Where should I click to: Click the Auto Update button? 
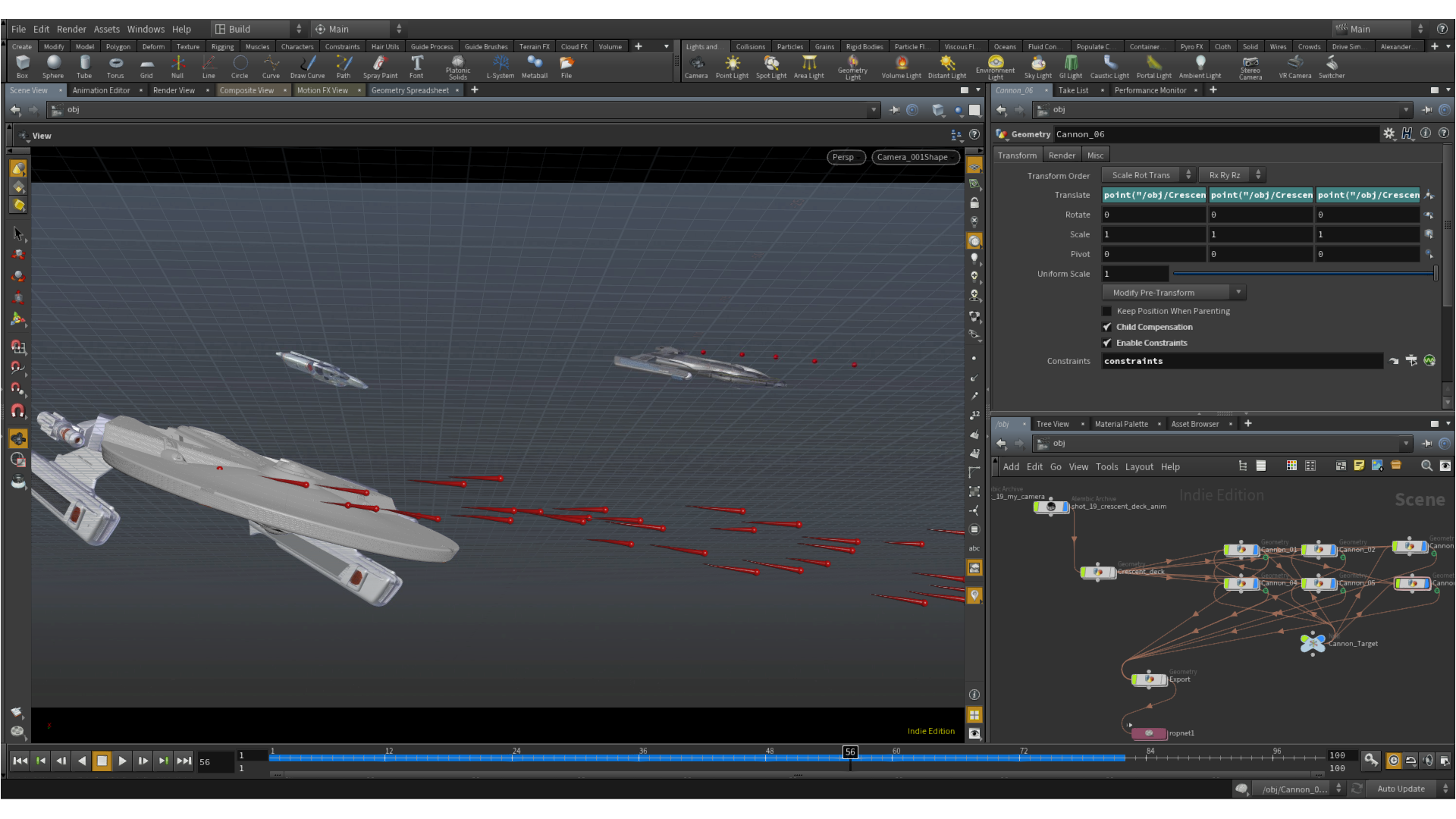tap(1401, 789)
